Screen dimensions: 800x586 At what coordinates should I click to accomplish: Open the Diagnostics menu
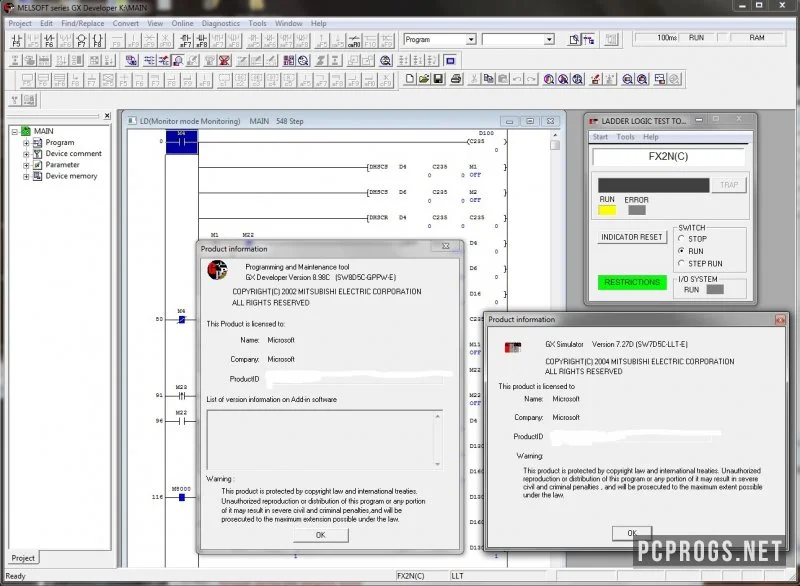[220, 23]
